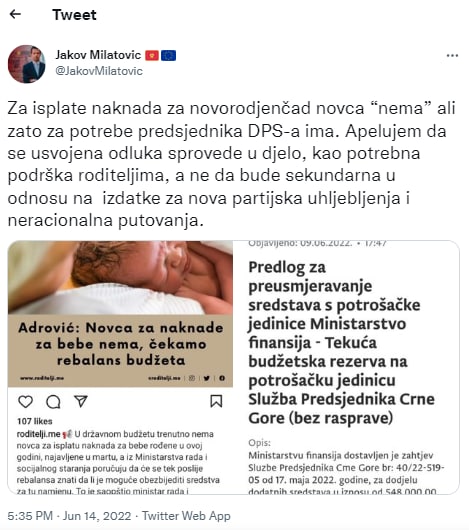
Task: Tap the comment bubble icon on the post
Action: pyautogui.click(x=53, y=402)
